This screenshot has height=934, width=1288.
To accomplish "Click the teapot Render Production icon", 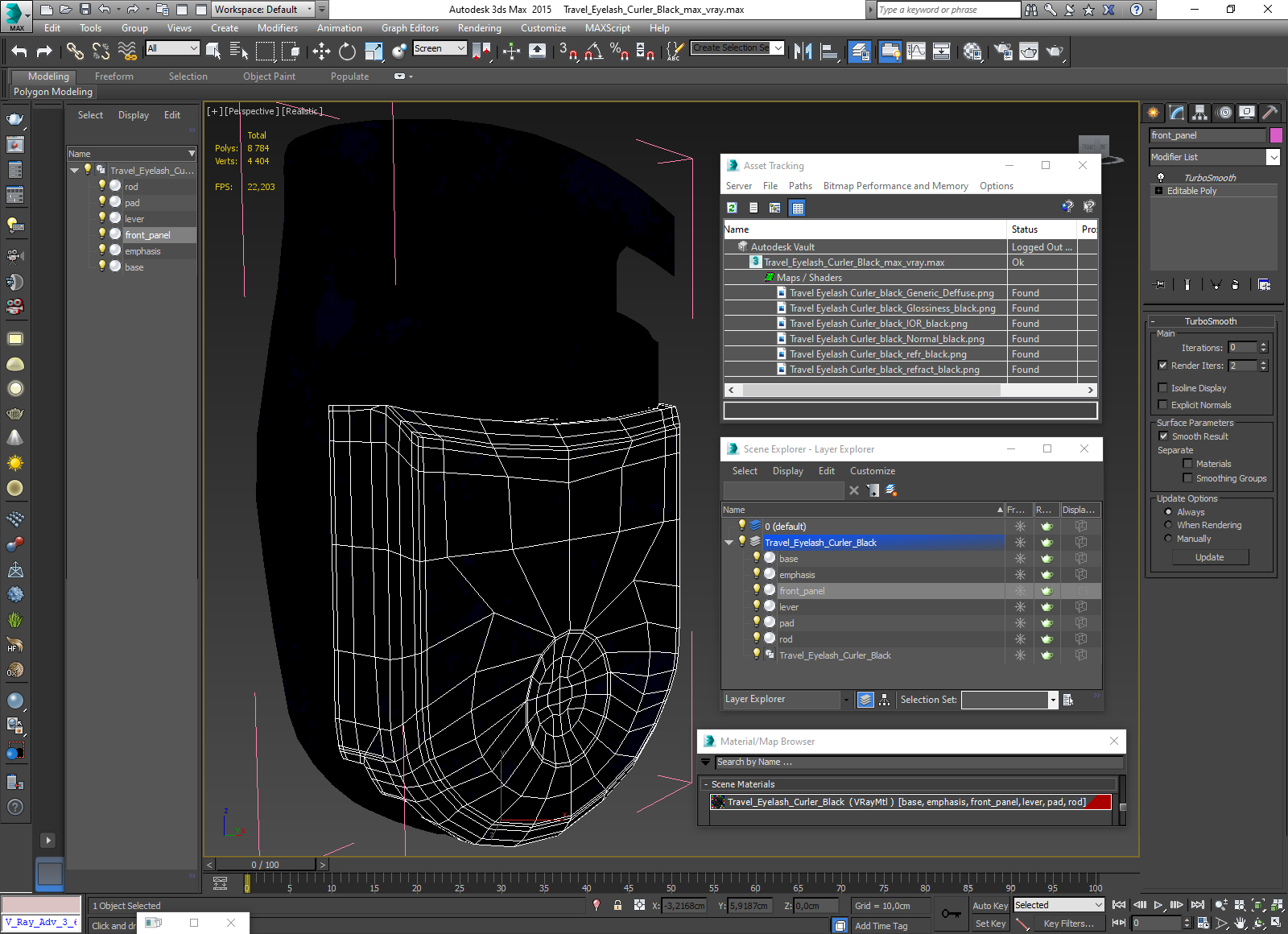I will pyautogui.click(x=1055, y=52).
